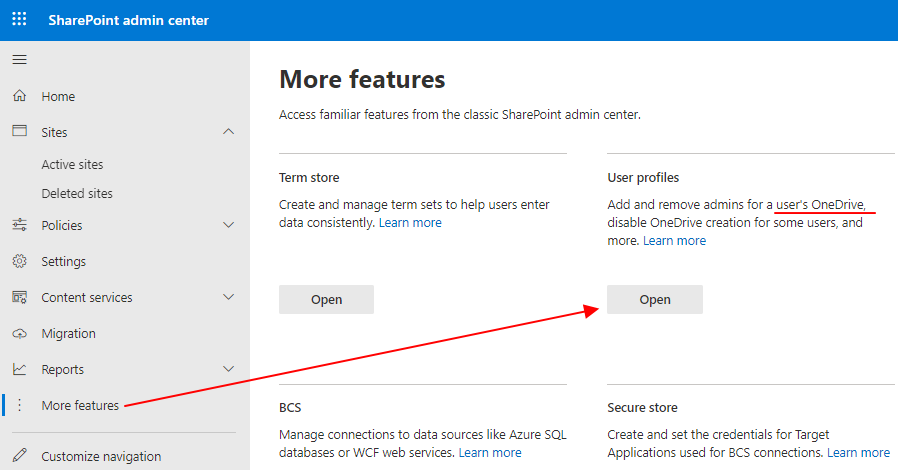
Task: Open the User profiles feature
Action: pos(655,299)
